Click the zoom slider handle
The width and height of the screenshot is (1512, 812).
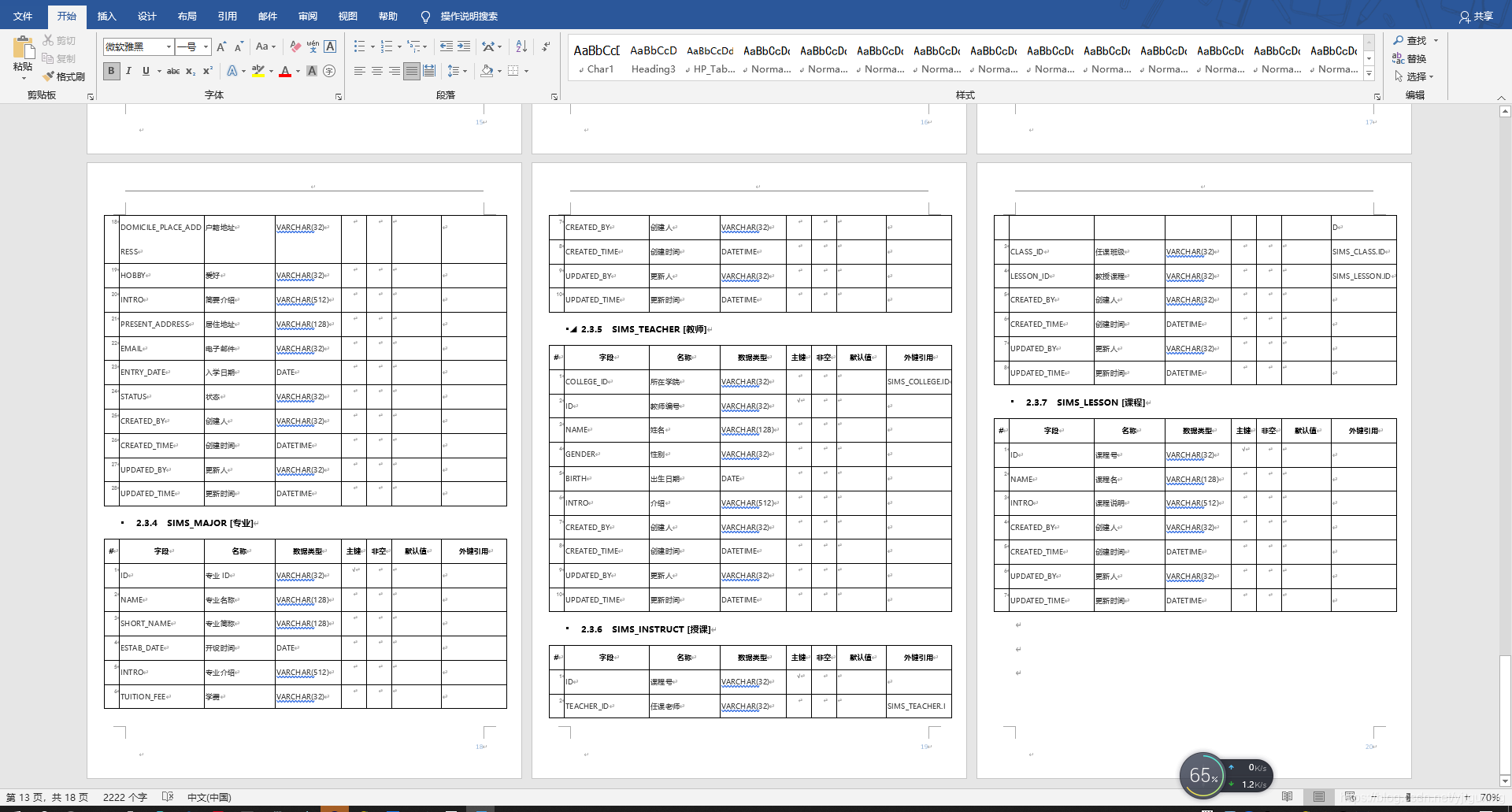coord(1408,797)
